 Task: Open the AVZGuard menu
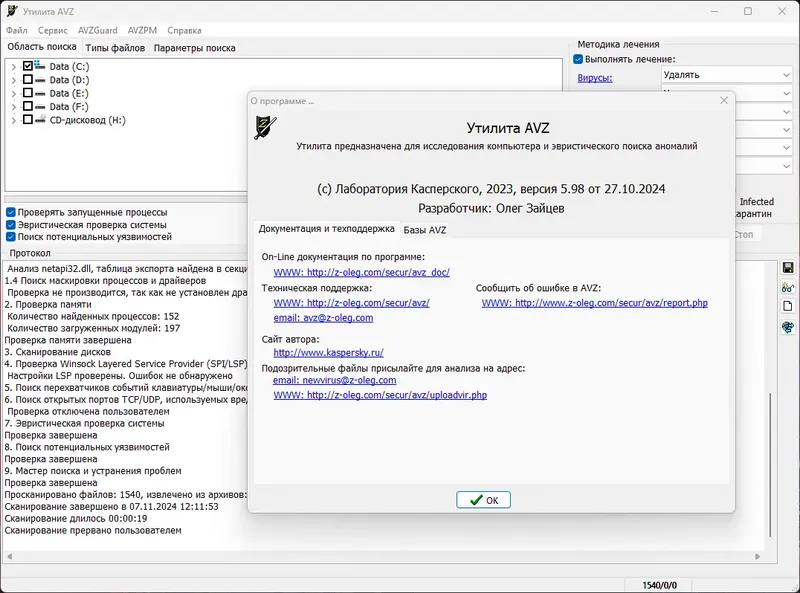pos(97,31)
